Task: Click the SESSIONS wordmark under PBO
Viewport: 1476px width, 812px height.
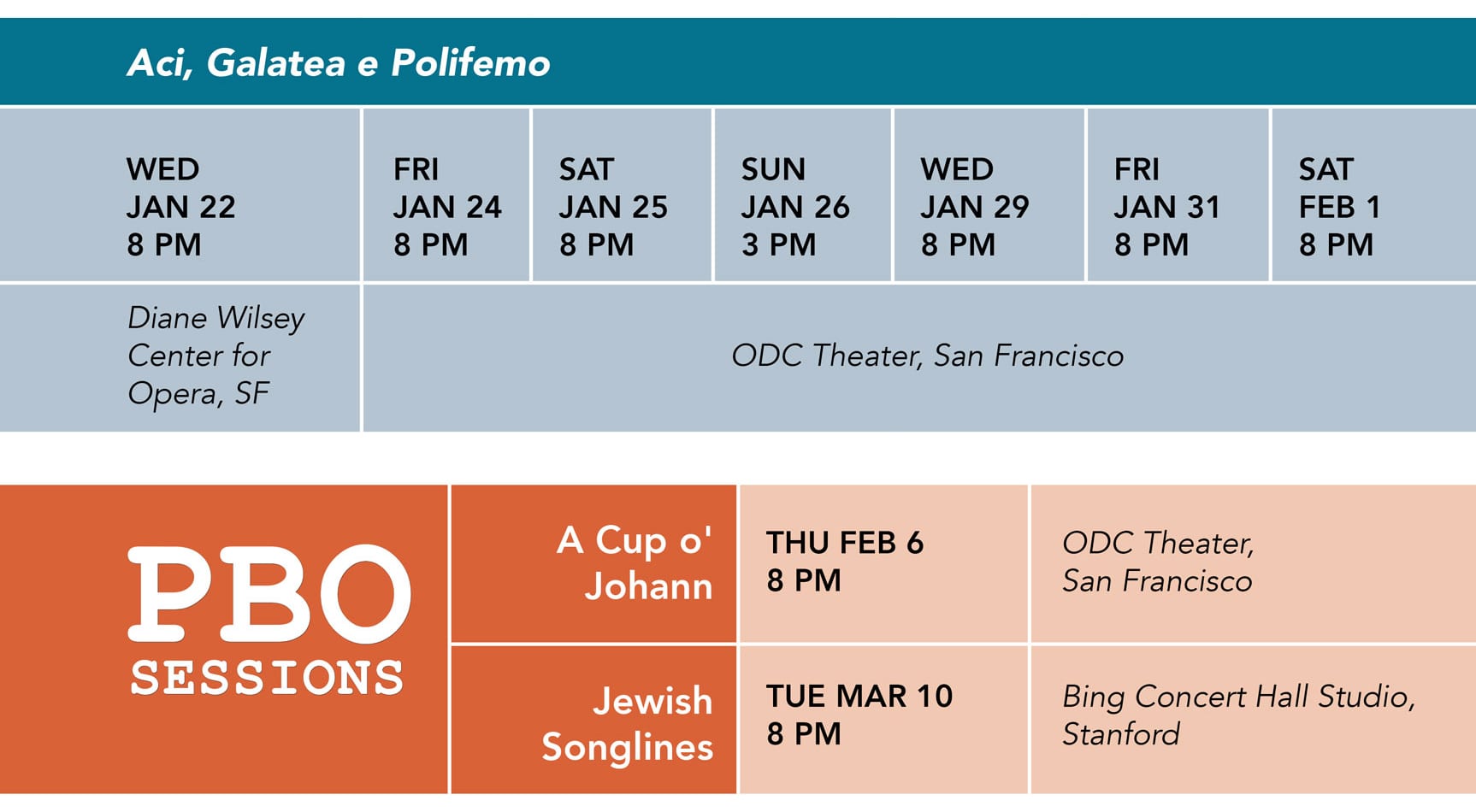Action: pos(267,679)
